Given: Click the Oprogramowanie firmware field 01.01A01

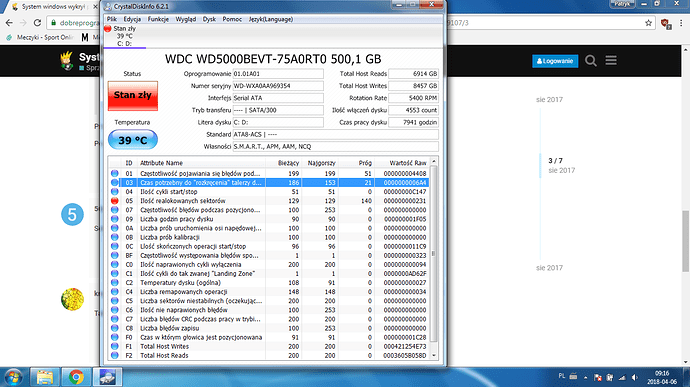Looking at the screenshot, I should 278,74.
